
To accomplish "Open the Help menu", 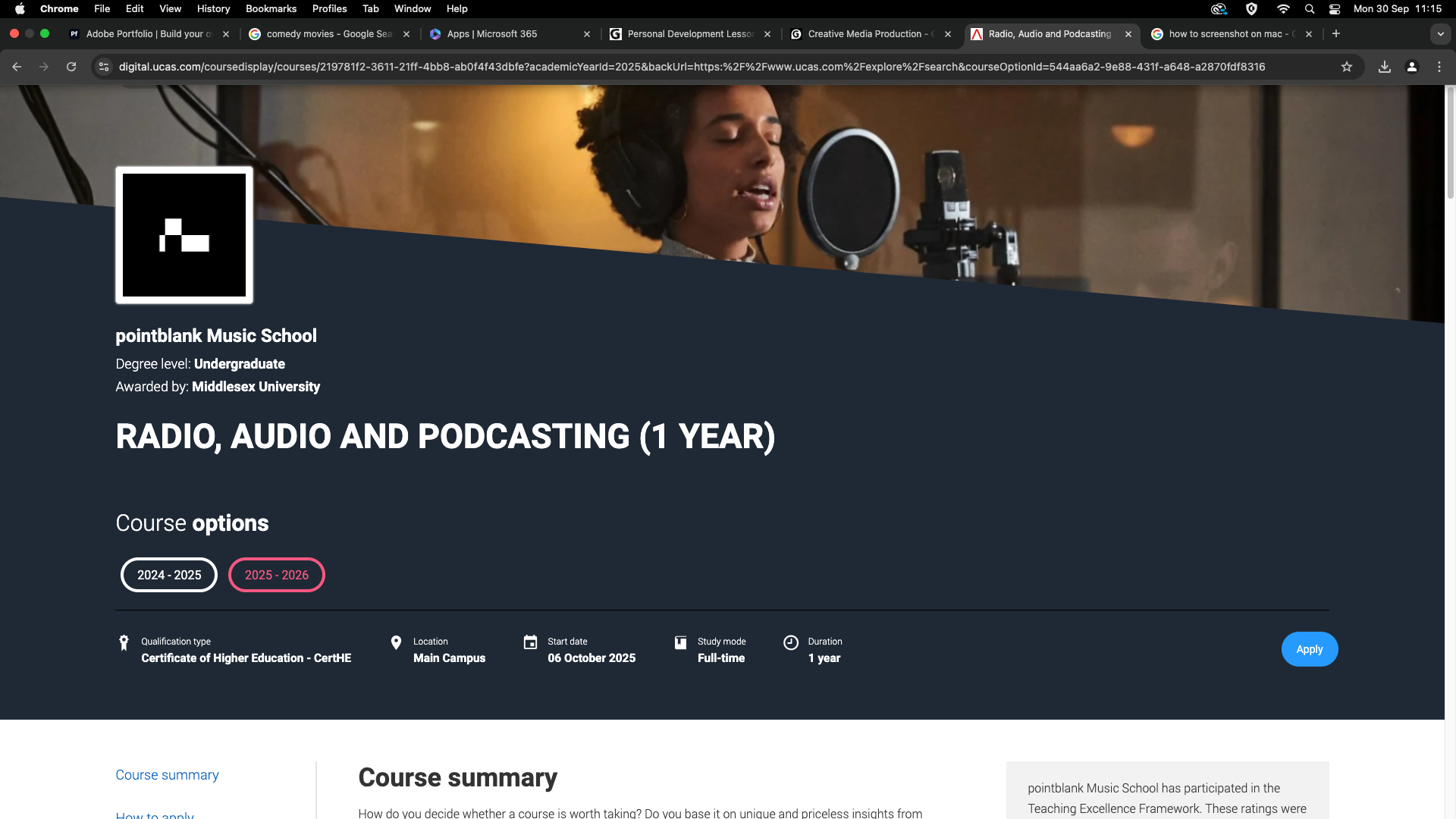I will (x=457, y=9).
